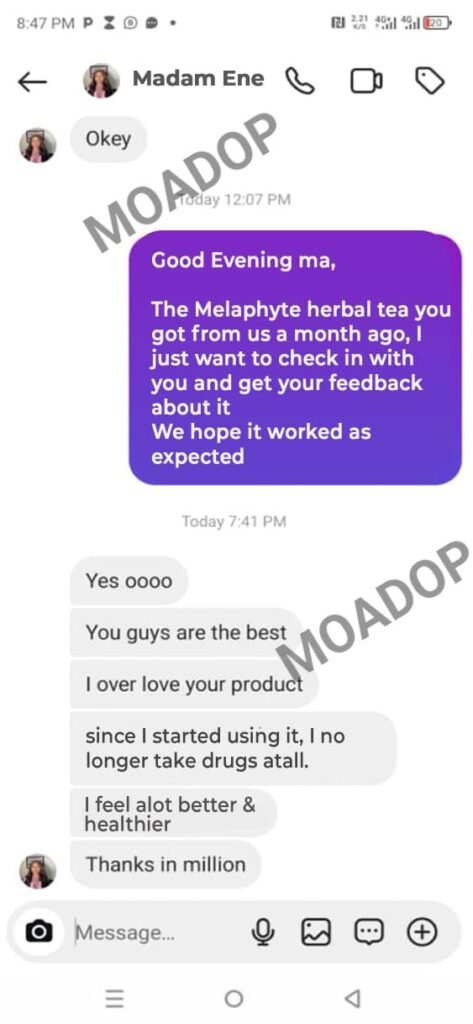473x1024 pixels.
Task: Tap the Android recent apps navigation button
Action: click(x=115, y=999)
